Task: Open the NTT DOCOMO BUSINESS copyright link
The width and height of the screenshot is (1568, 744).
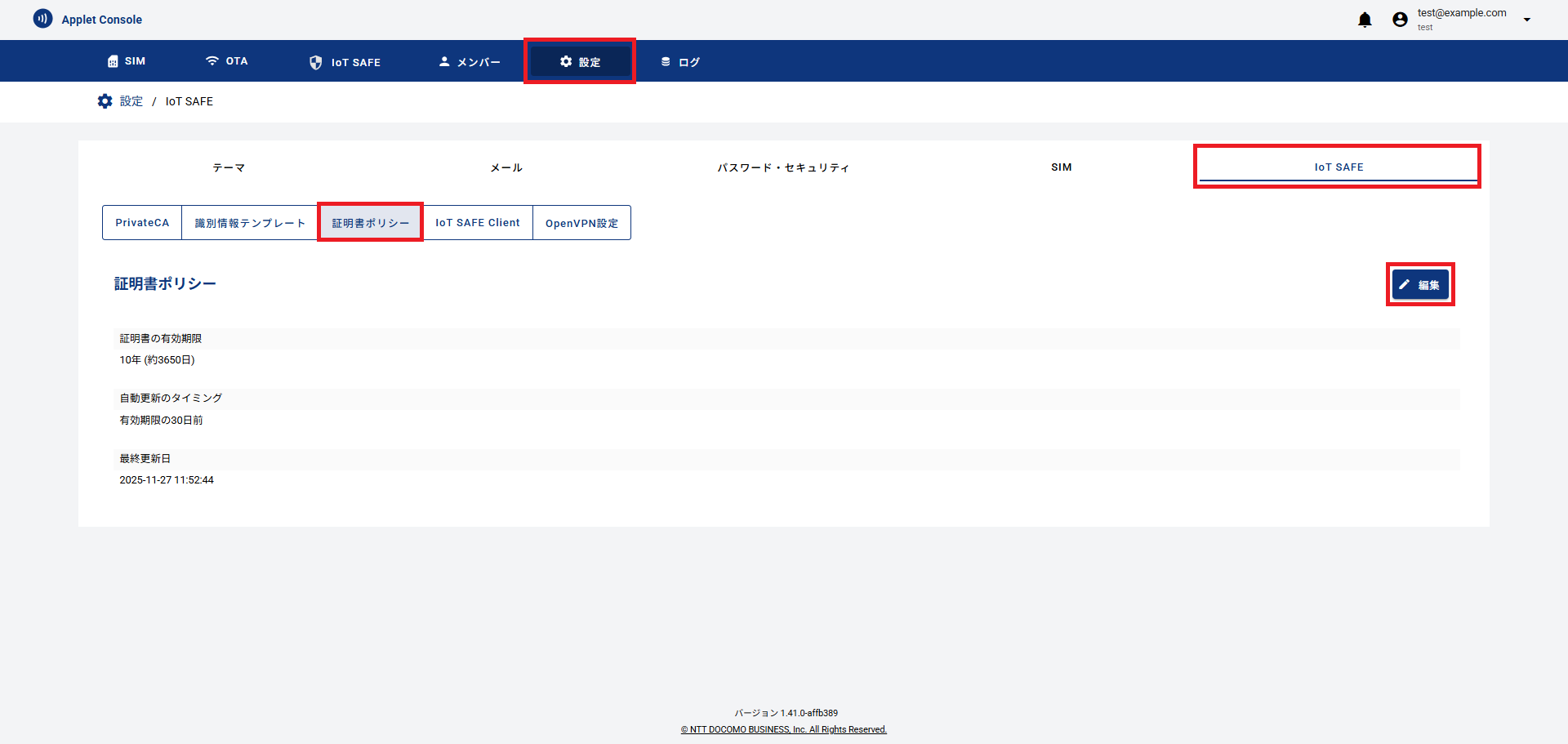Action: click(x=783, y=729)
